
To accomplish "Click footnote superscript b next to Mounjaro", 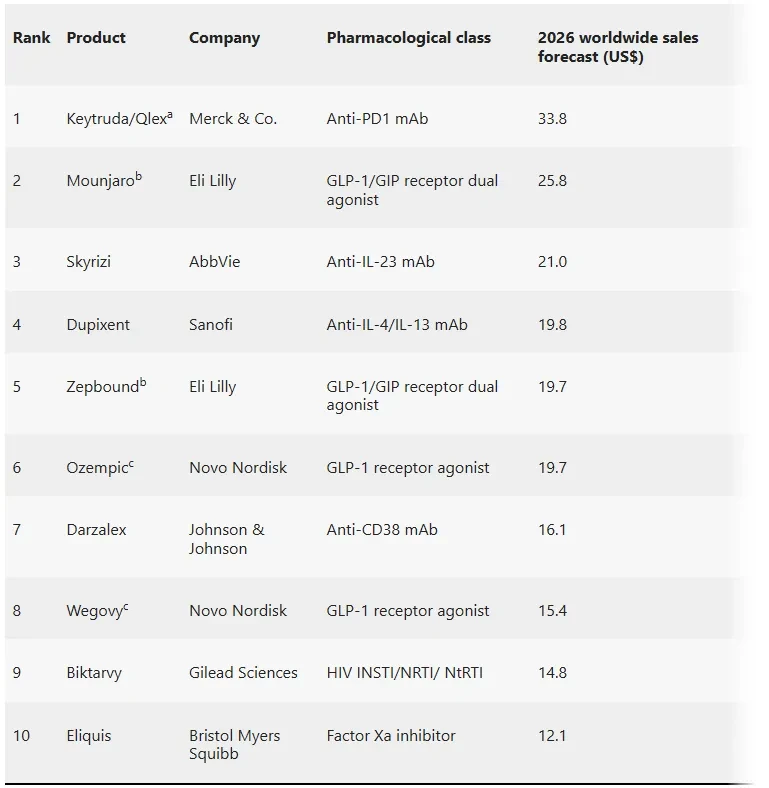I will pos(139,177).
